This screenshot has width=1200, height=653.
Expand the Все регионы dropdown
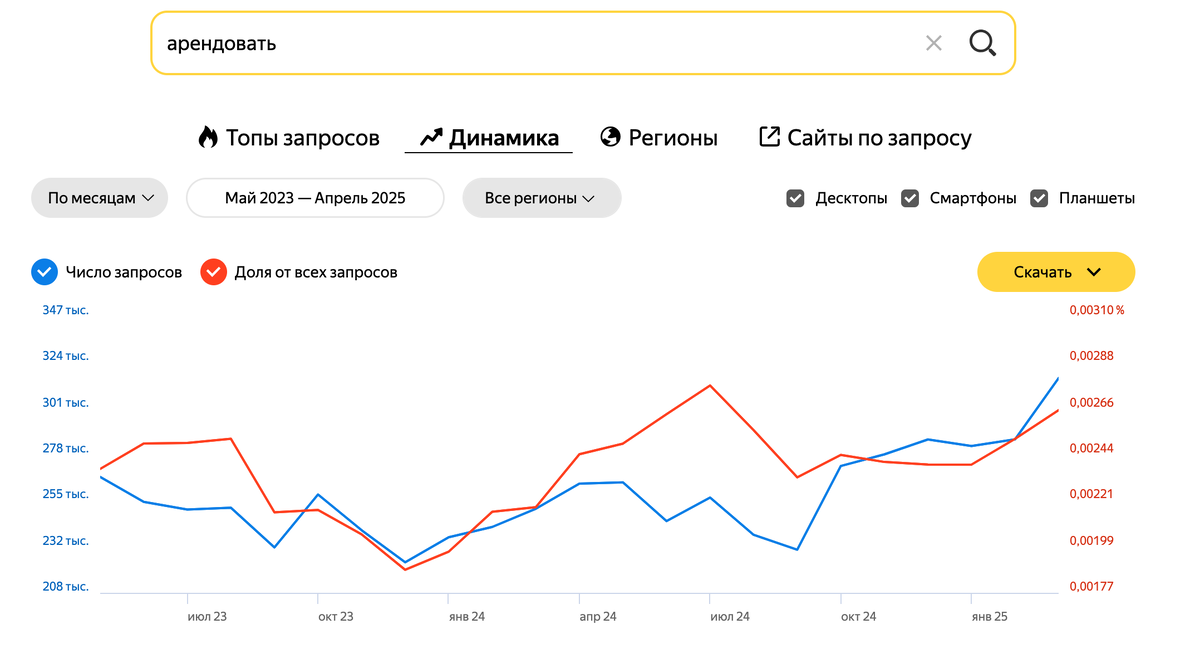tap(541, 198)
